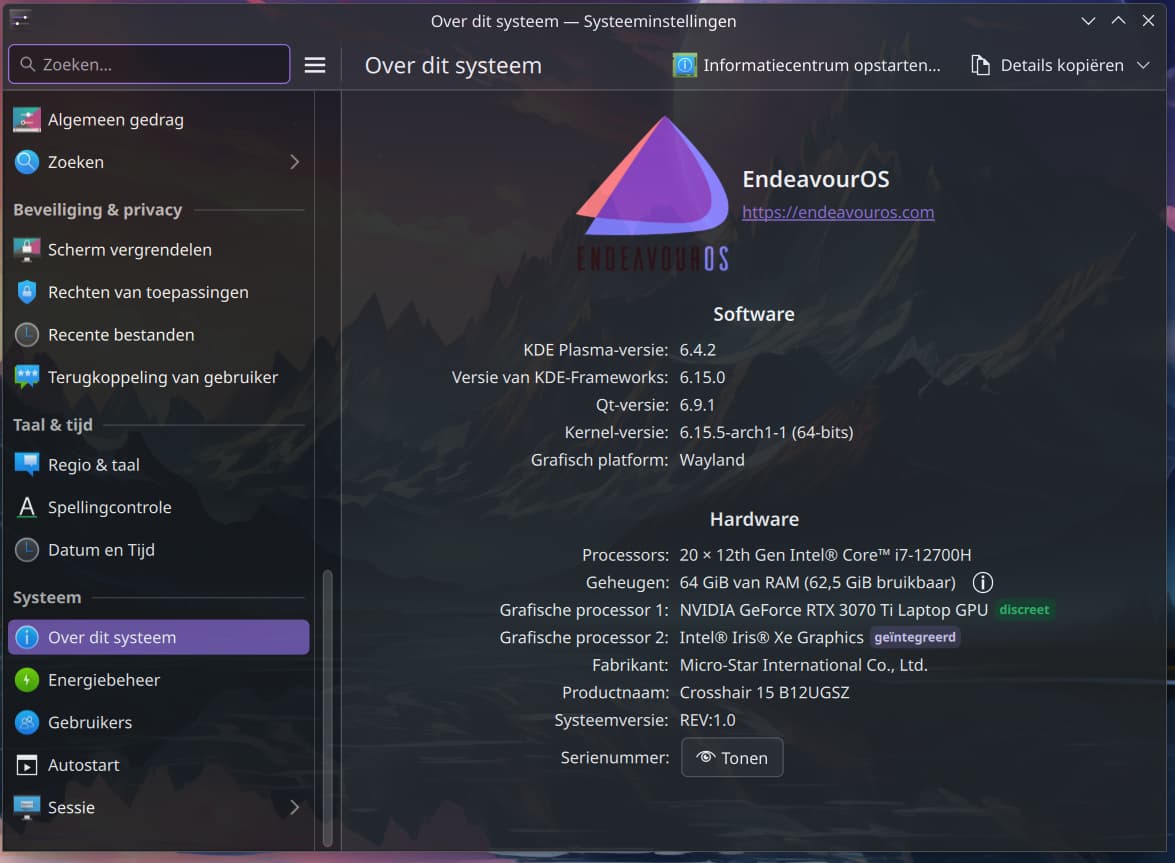Open the hamburger menu beside search

[x=315, y=65]
